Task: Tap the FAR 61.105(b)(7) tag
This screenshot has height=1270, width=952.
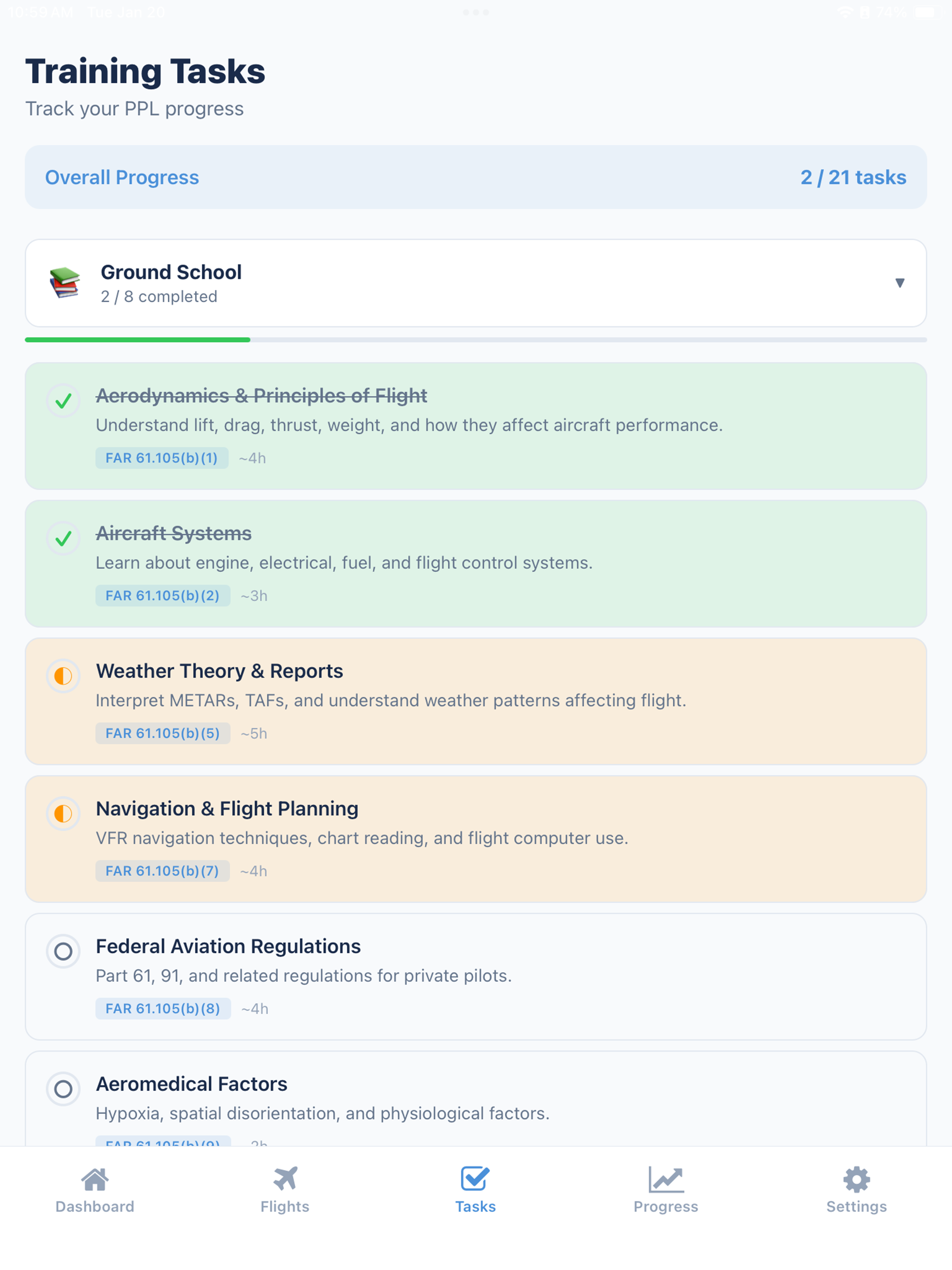Action: (x=163, y=872)
